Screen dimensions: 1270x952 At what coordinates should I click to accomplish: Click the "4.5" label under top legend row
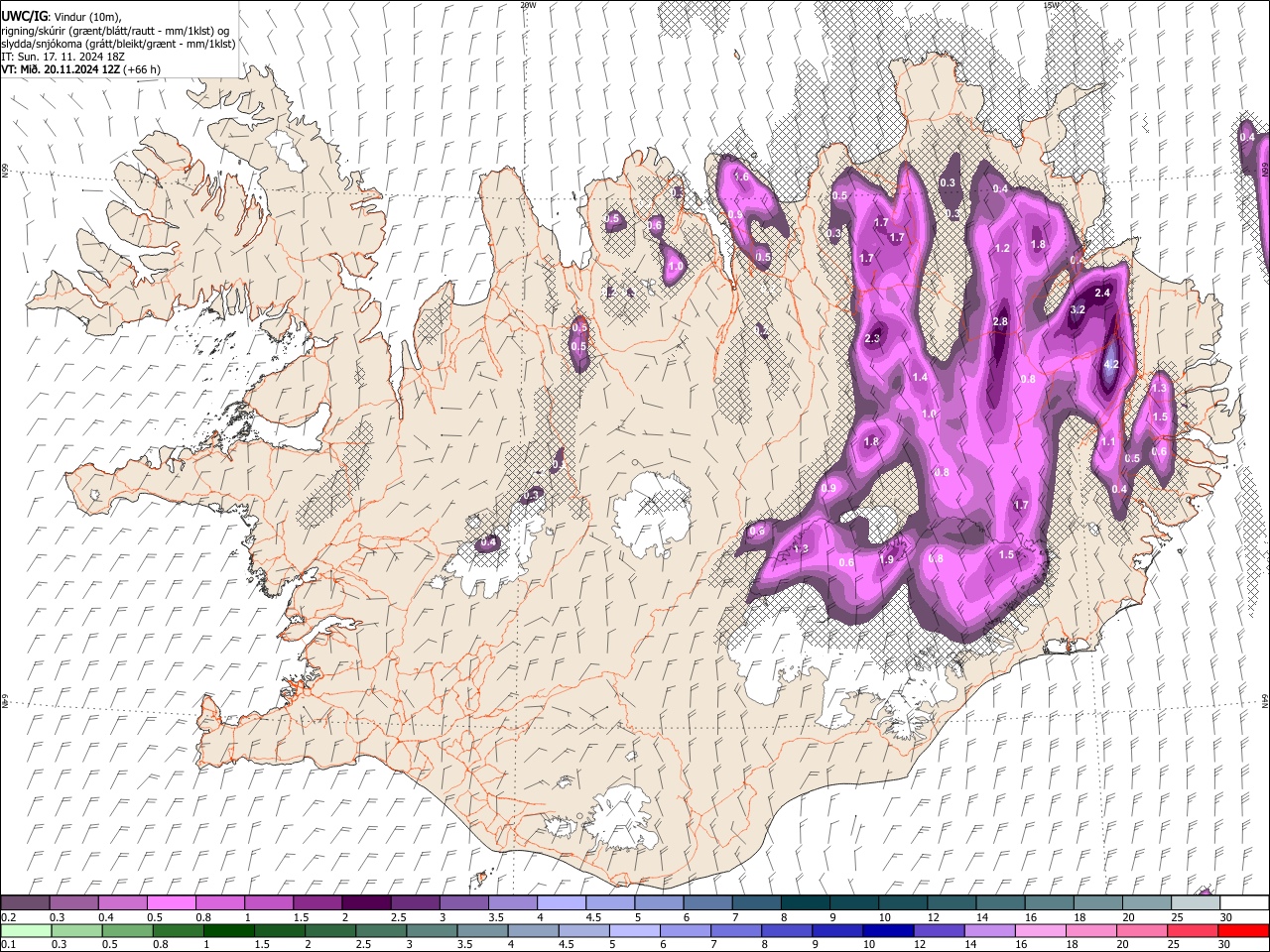(593, 917)
